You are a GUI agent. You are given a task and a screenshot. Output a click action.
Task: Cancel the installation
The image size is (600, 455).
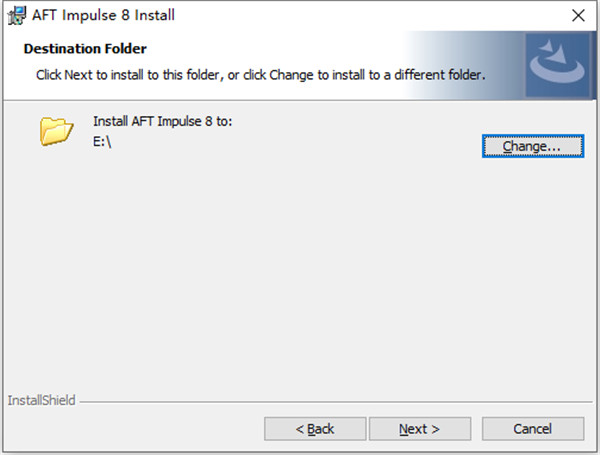(x=532, y=429)
